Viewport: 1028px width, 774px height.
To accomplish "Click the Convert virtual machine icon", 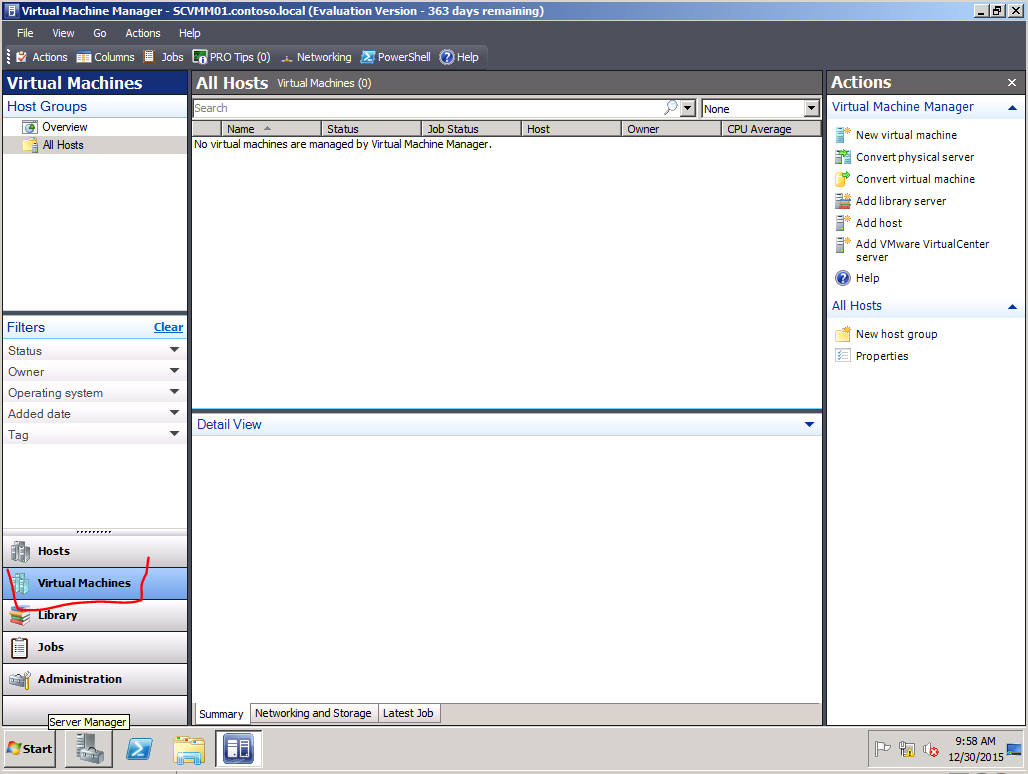I will pyautogui.click(x=842, y=179).
